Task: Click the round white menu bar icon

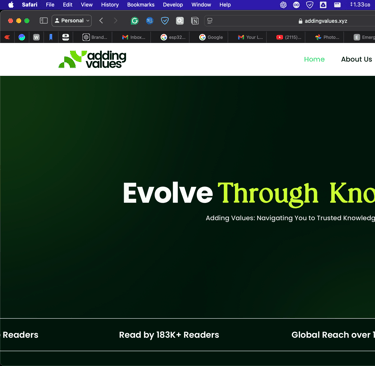Action: (x=296, y=5)
